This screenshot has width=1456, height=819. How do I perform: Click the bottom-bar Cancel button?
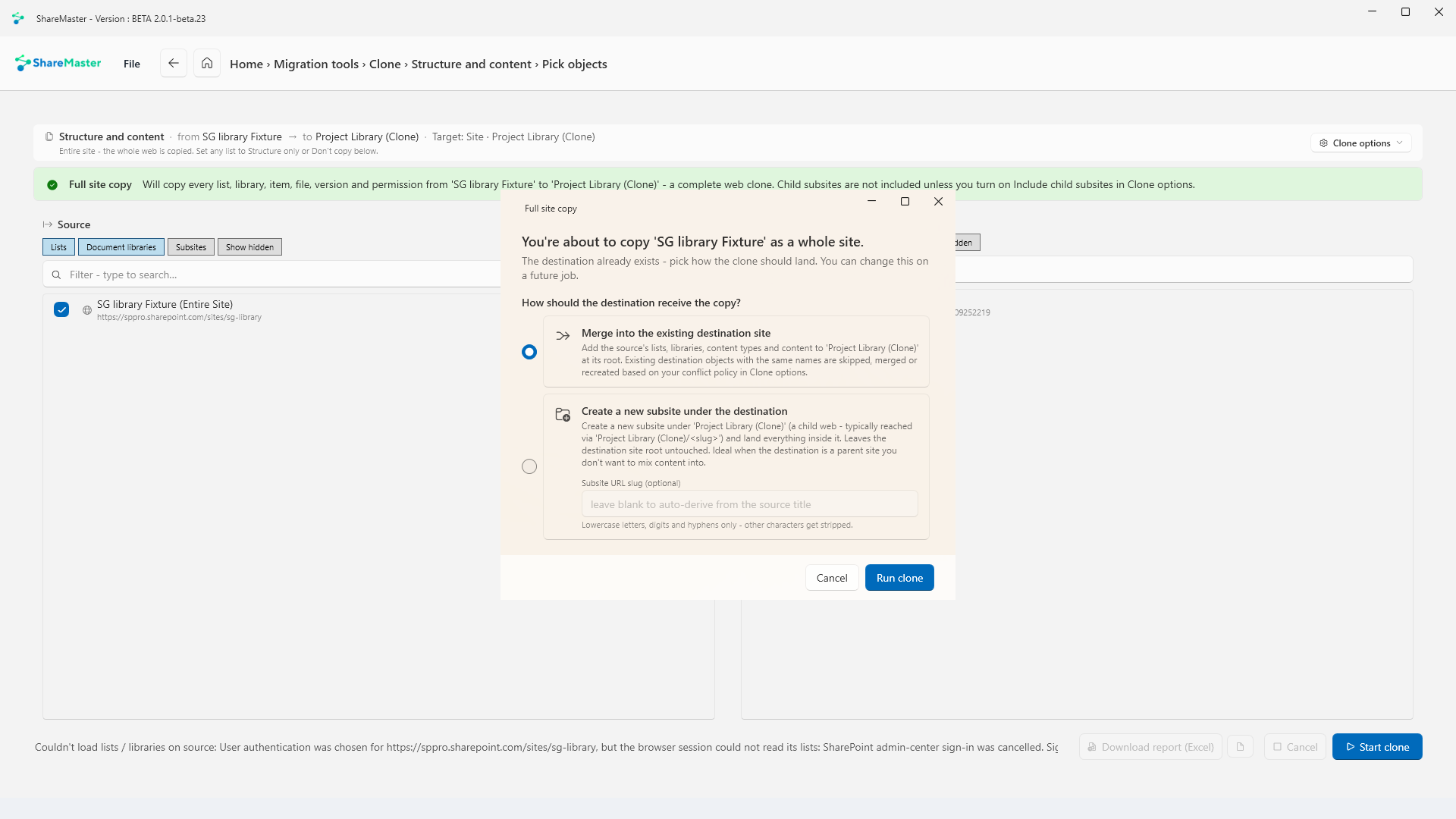click(1295, 747)
